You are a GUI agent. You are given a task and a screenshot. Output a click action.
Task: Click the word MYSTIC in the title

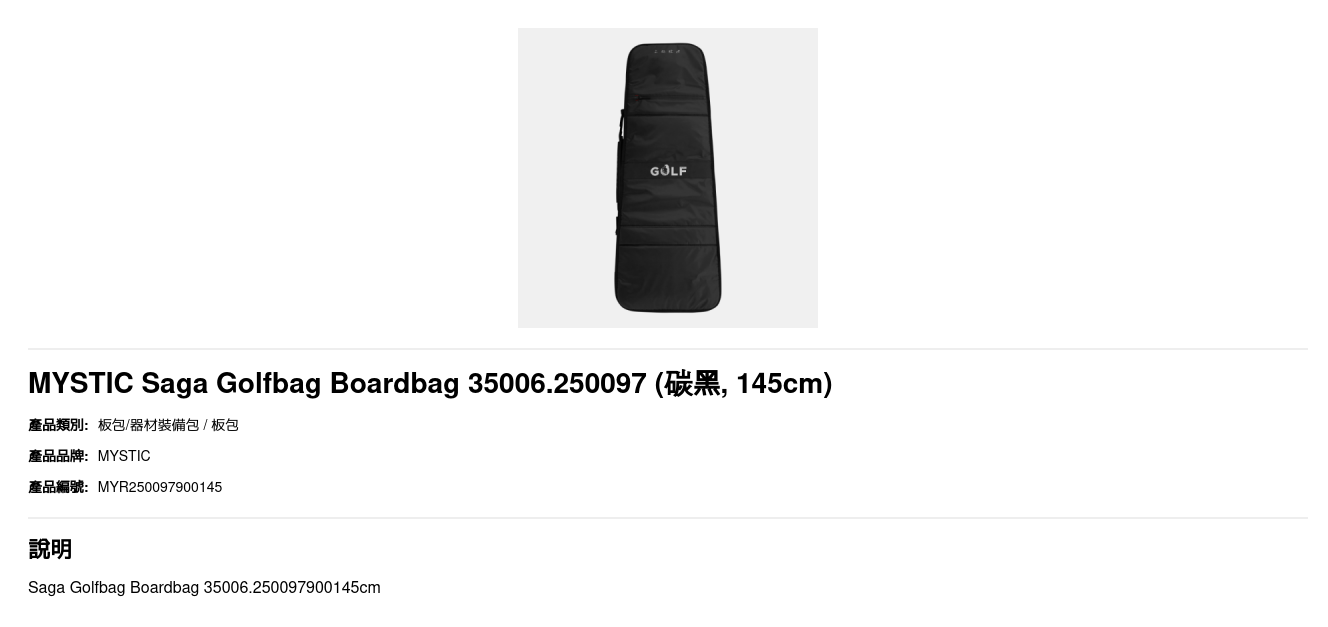(80, 383)
